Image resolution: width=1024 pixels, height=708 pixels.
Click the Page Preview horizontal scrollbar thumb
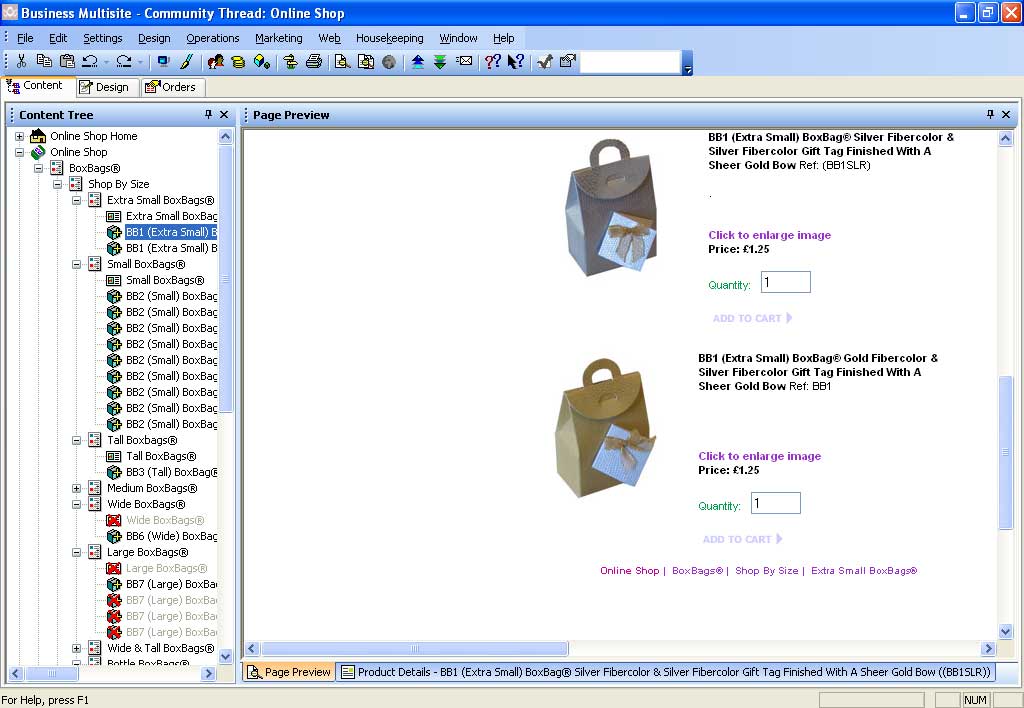click(415, 649)
